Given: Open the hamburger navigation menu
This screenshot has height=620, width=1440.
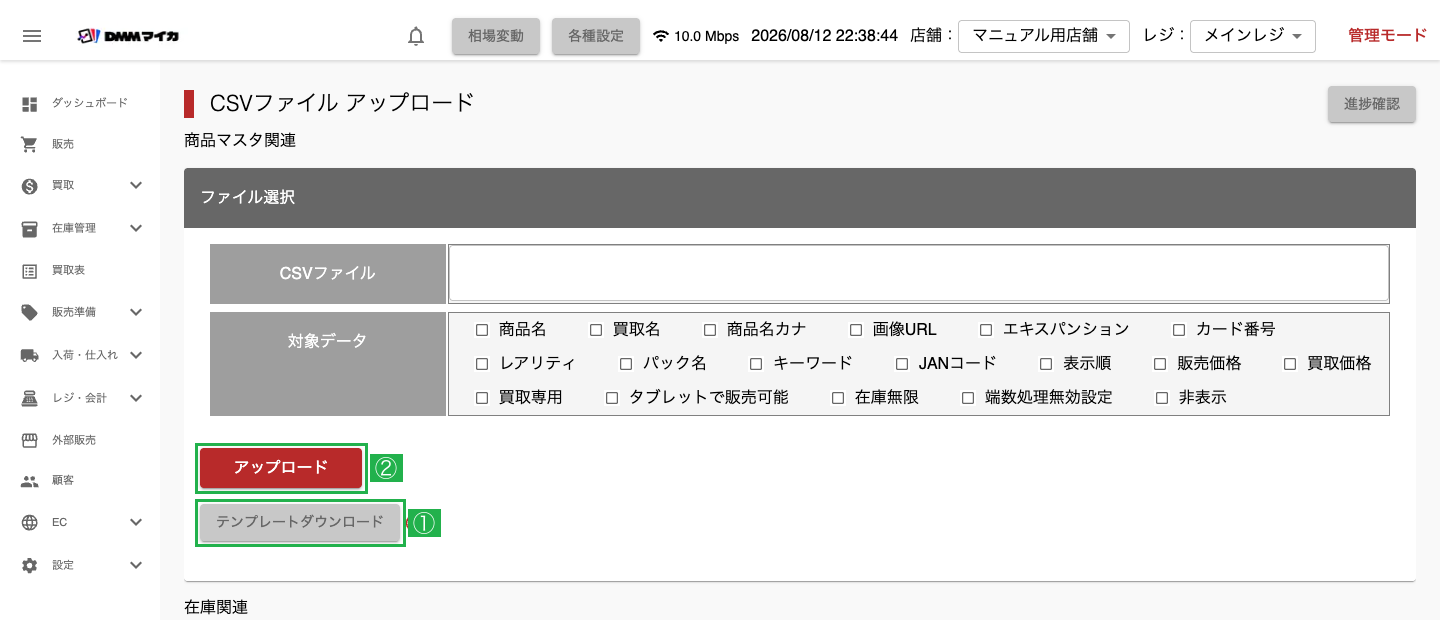Looking at the screenshot, I should [x=32, y=36].
